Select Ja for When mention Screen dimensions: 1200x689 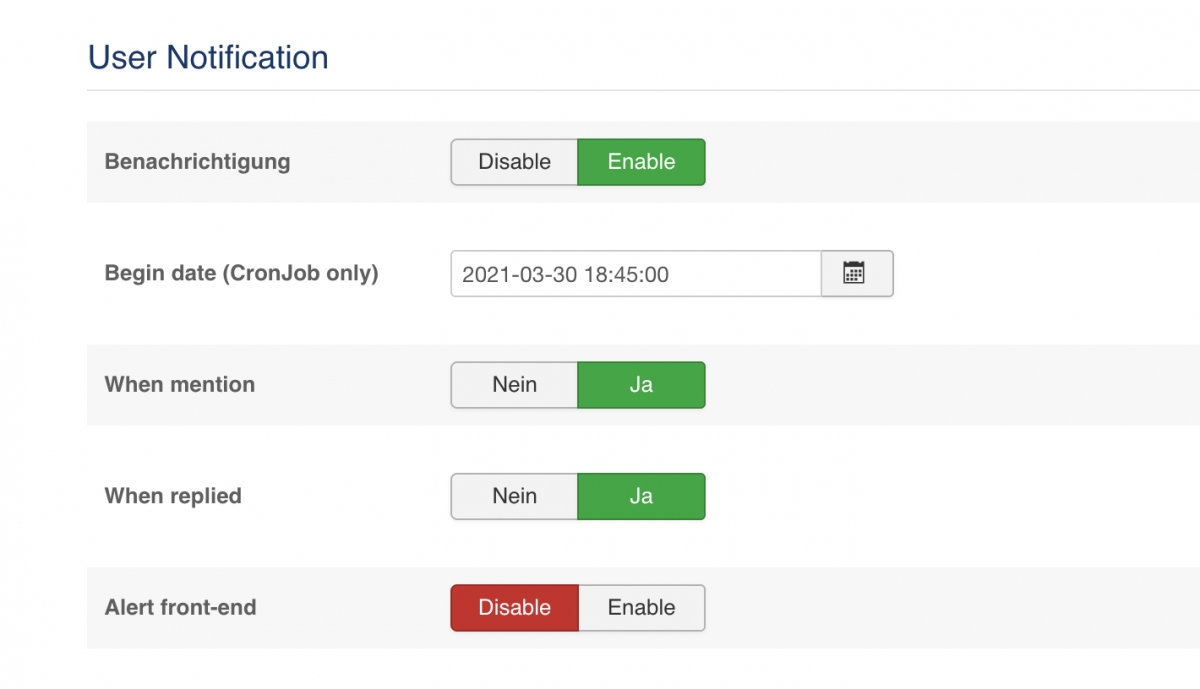point(641,385)
